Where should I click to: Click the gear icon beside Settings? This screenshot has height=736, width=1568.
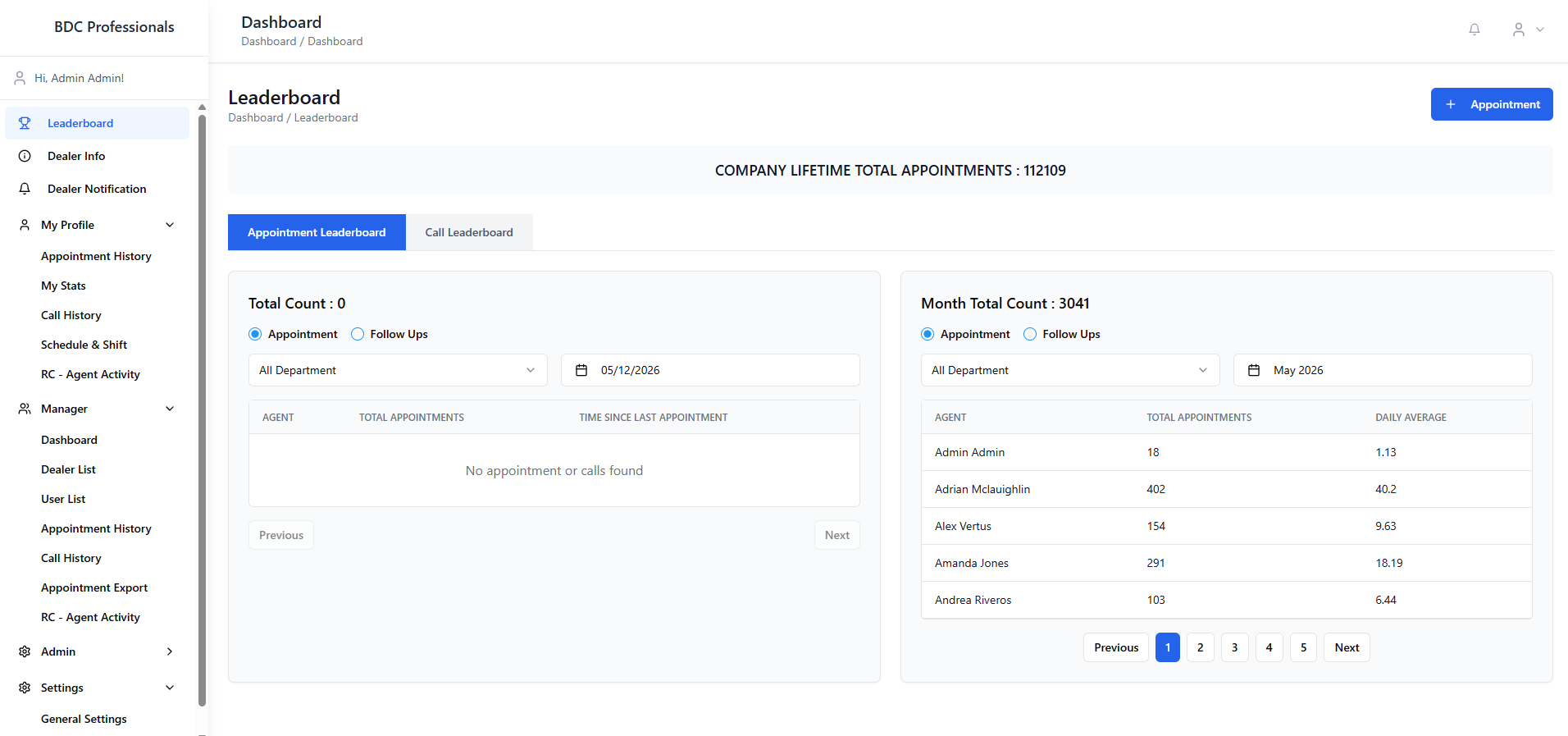pos(25,688)
